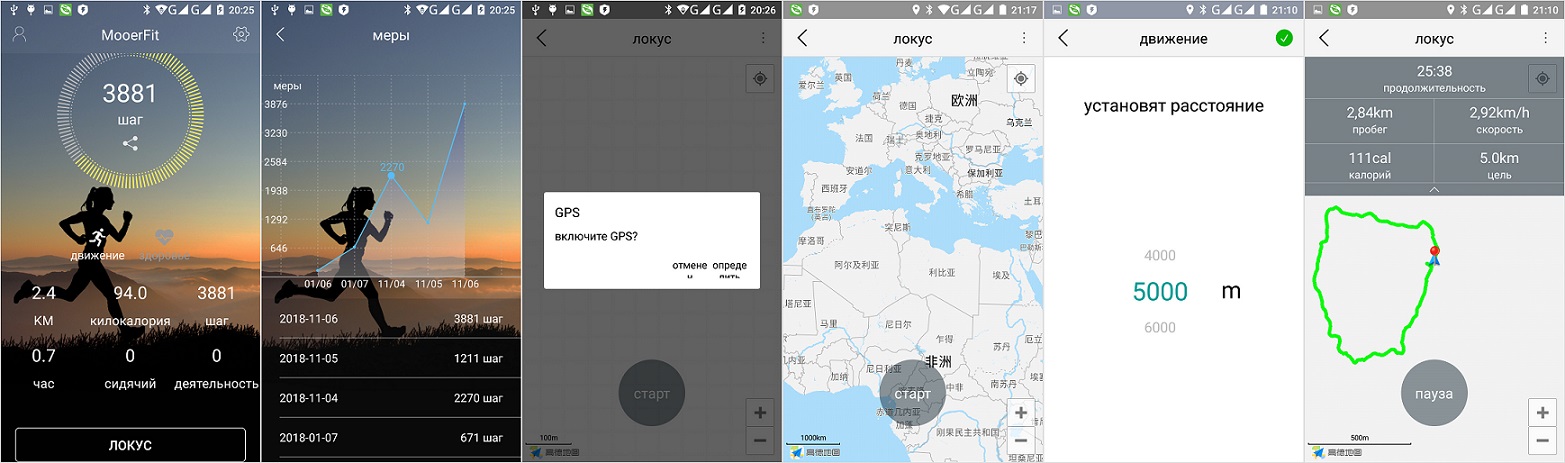Open the ЛОКУС button on the MooerFit screen

click(x=130, y=445)
